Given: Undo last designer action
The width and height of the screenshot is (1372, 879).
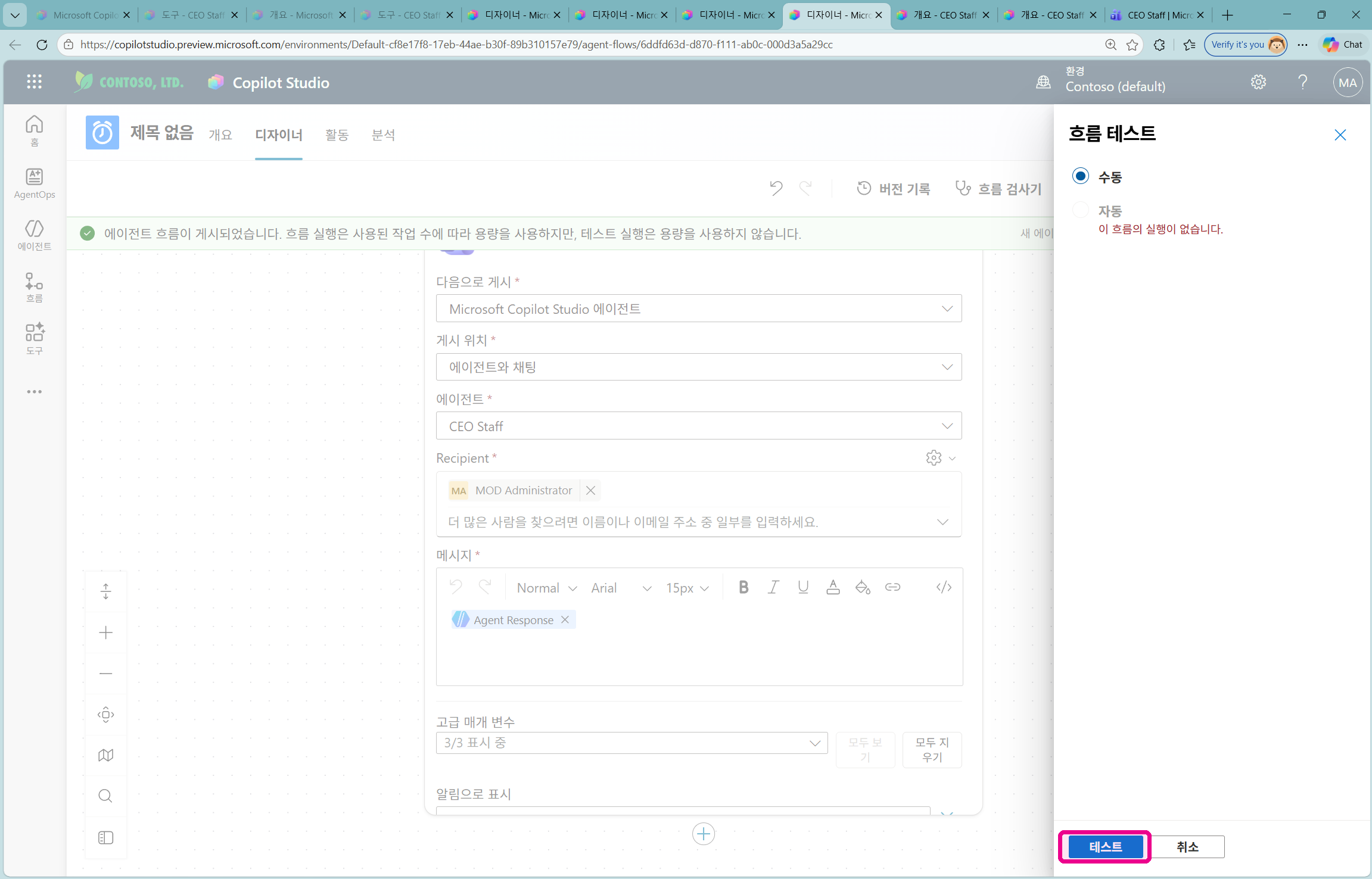Looking at the screenshot, I should [776, 189].
